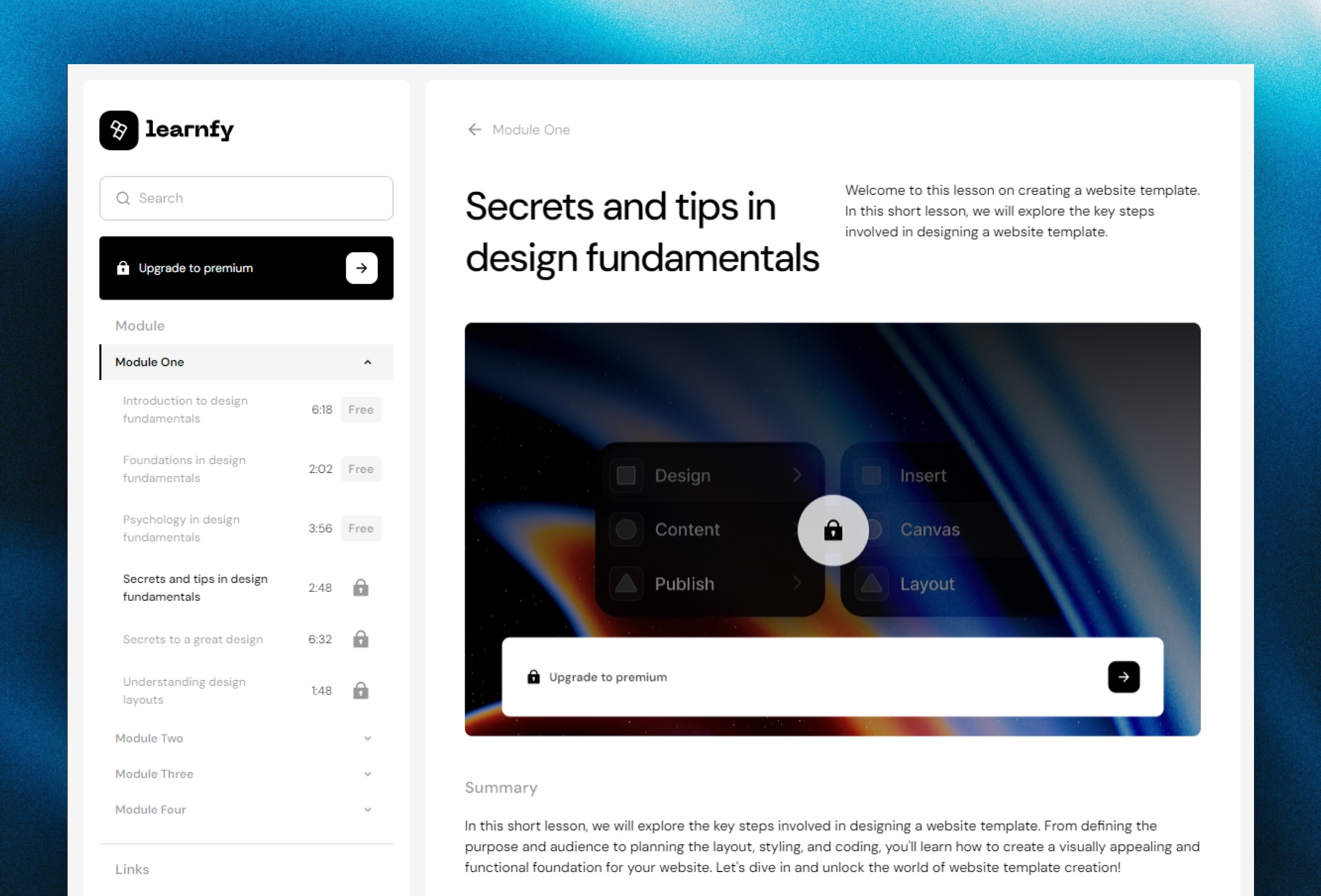Click the arrow button on Upgrade to premium
Image resolution: width=1321 pixels, height=896 pixels.
[361, 268]
